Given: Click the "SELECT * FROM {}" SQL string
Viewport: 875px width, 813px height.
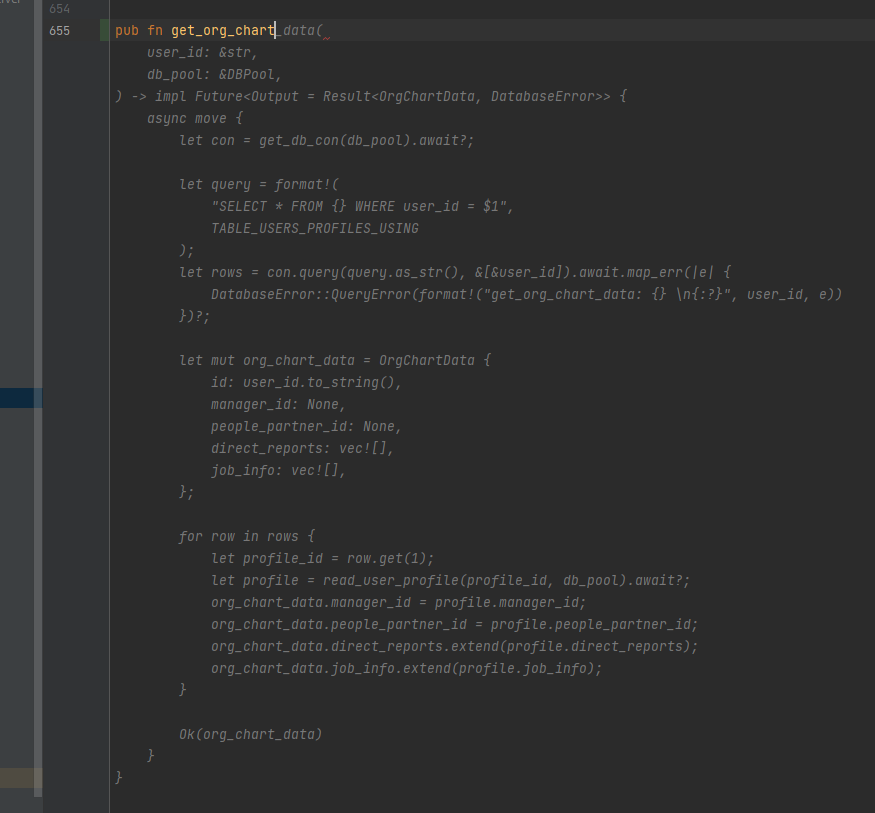Looking at the screenshot, I should point(279,206).
